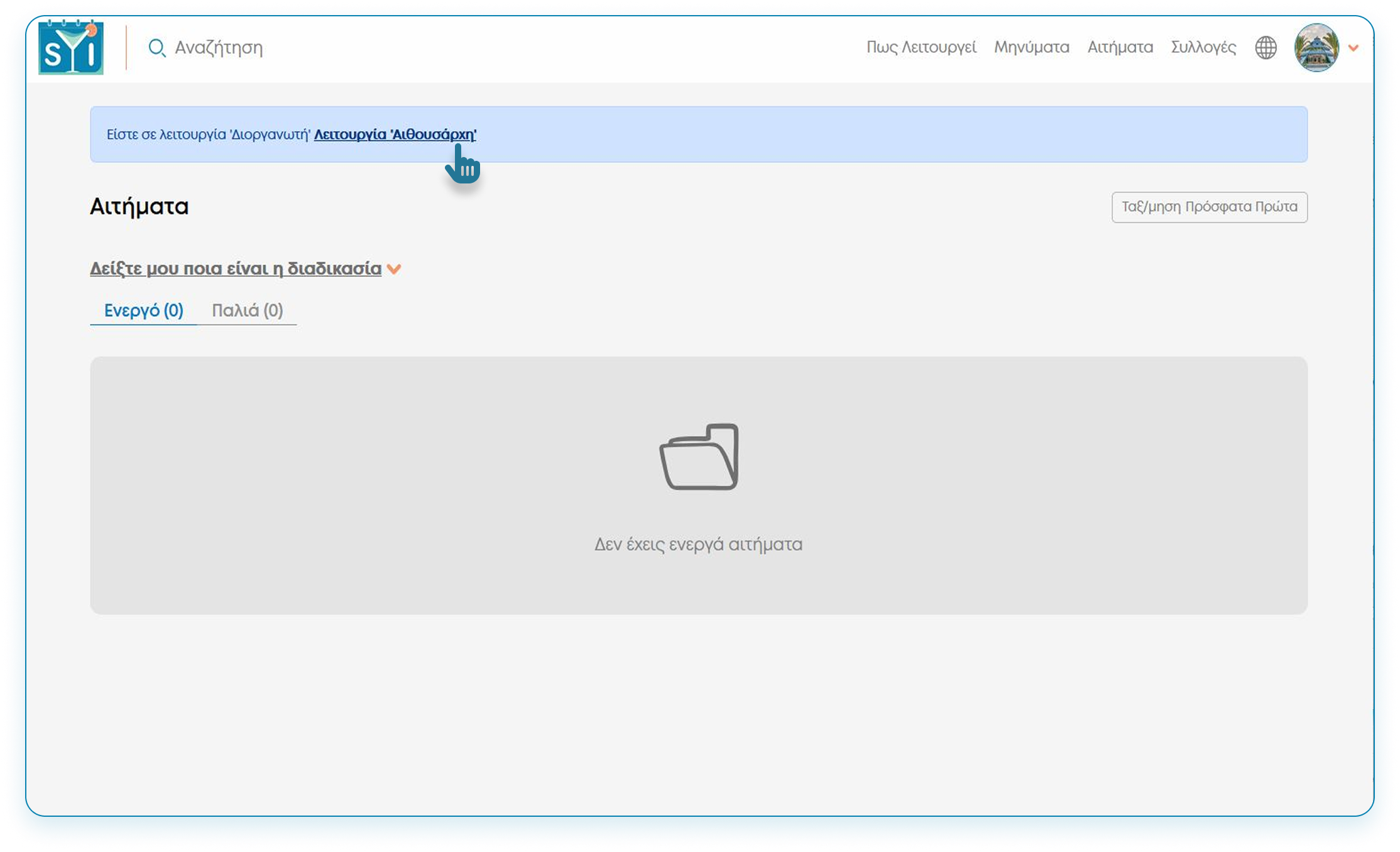This screenshot has width=1400, height=852.
Task: Select the Ενεργό (0) tab
Action: click(143, 310)
